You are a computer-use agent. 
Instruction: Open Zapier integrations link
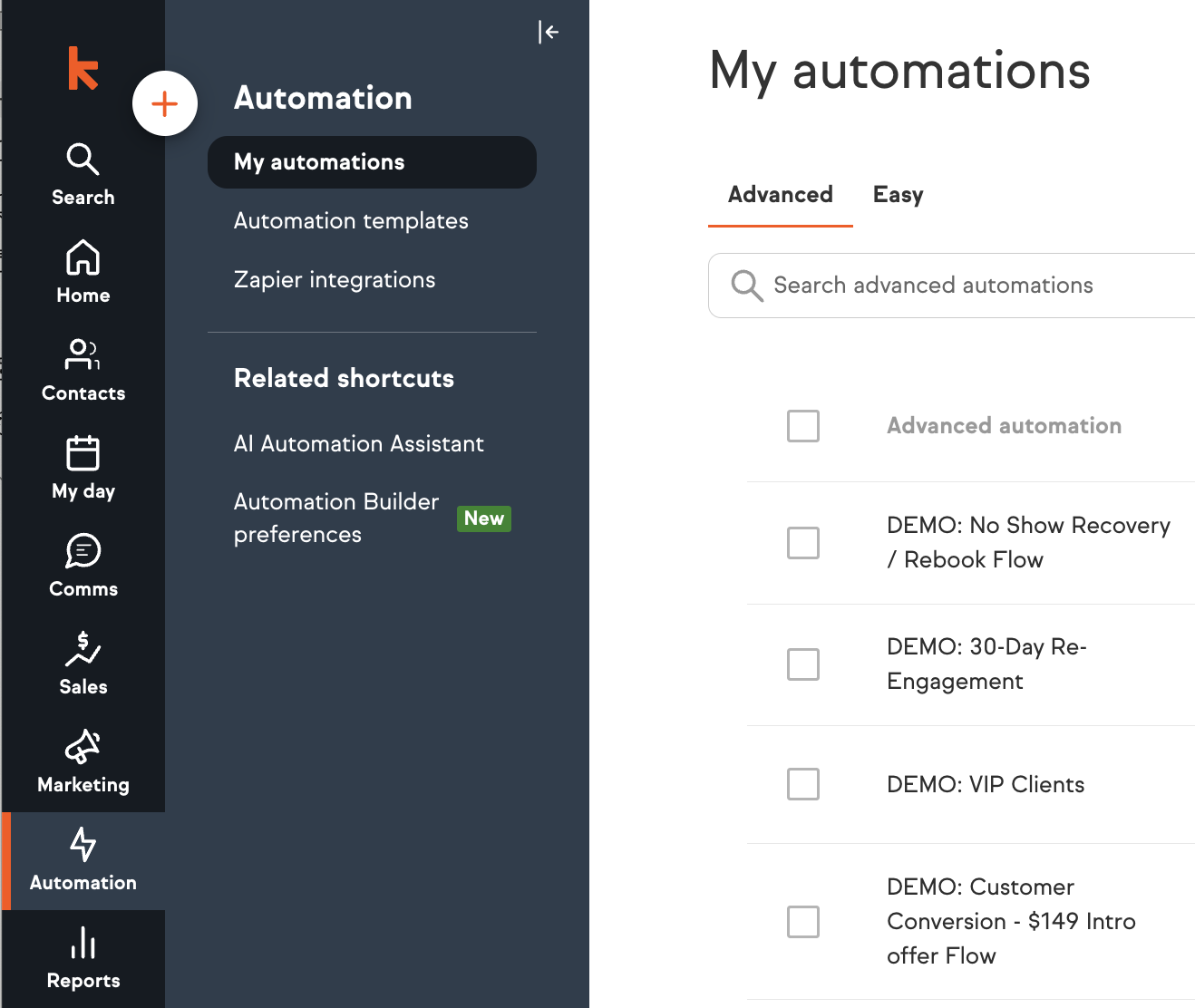[335, 280]
